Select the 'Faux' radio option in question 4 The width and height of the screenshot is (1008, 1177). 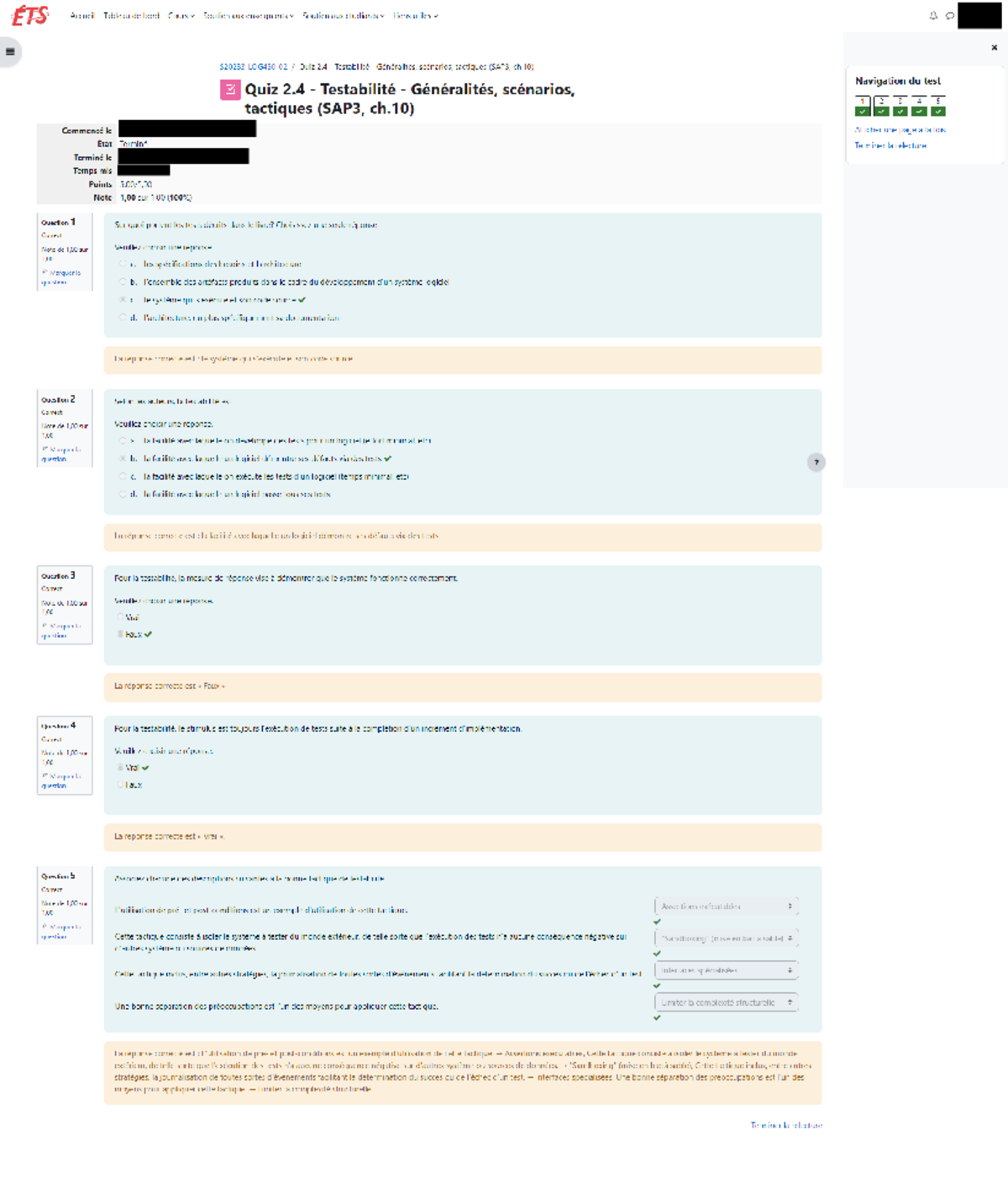tap(121, 784)
